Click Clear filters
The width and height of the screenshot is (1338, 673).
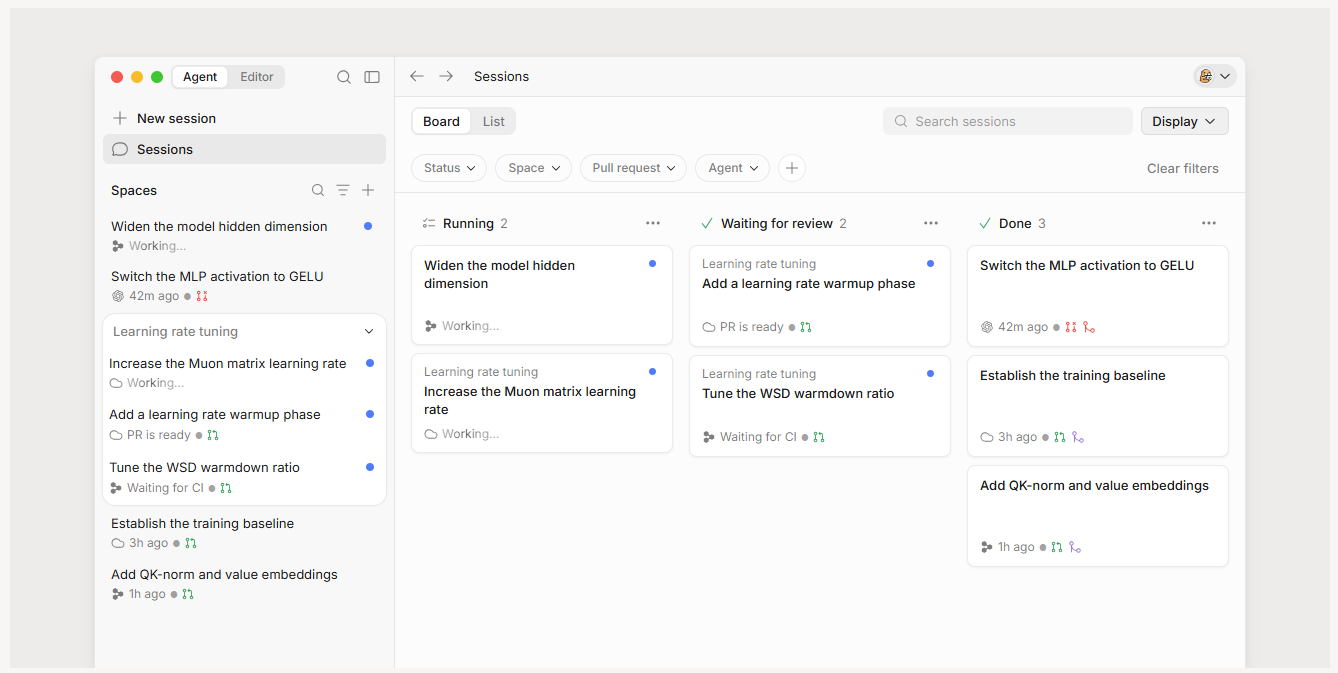[1183, 168]
